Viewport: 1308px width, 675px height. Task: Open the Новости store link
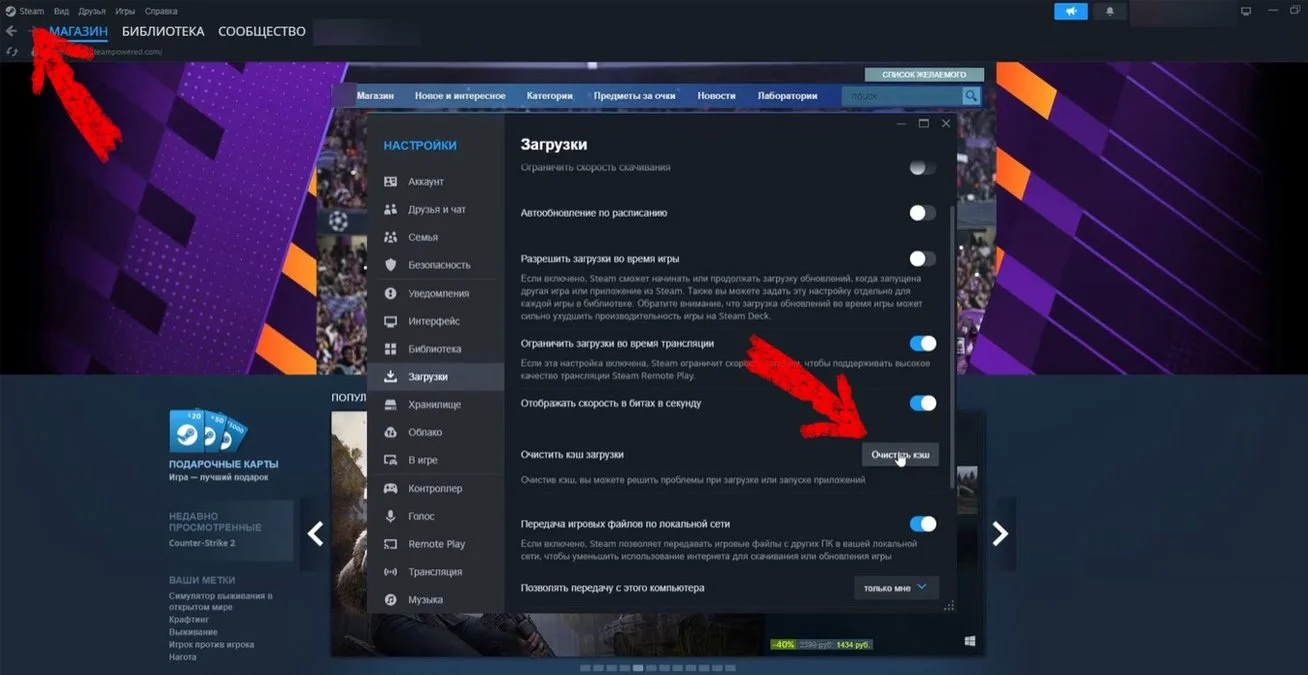pyautogui.click(x=716, y=96)
